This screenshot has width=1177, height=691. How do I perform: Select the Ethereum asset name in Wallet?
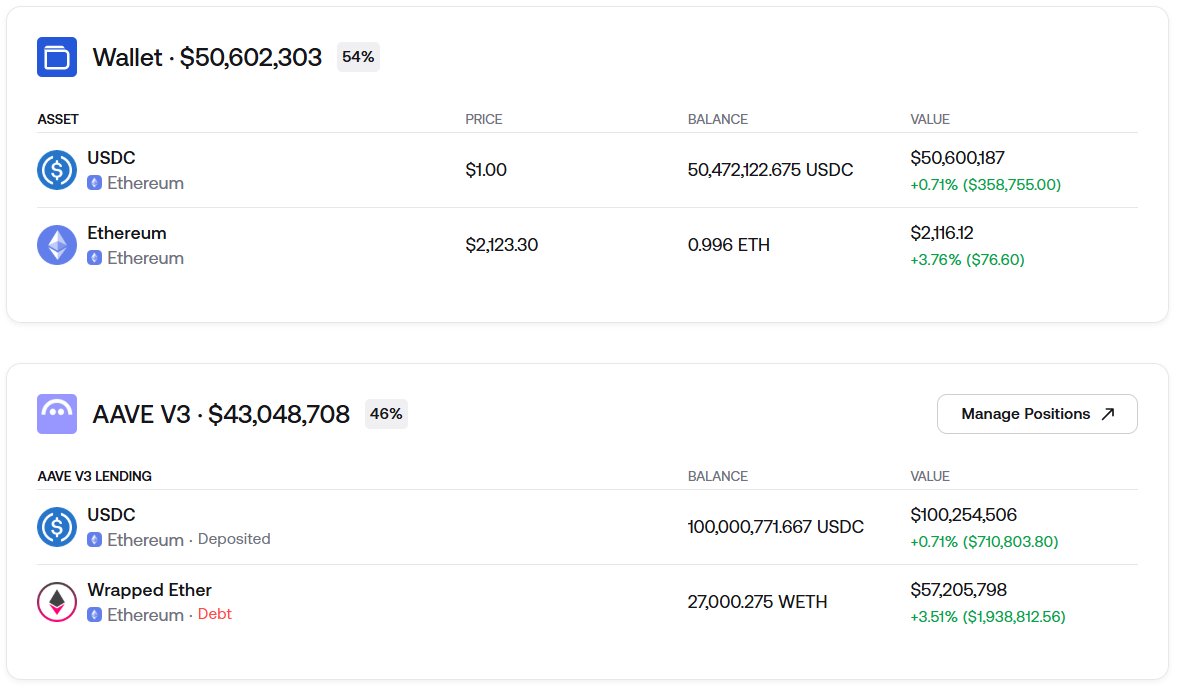pos(127,233)
